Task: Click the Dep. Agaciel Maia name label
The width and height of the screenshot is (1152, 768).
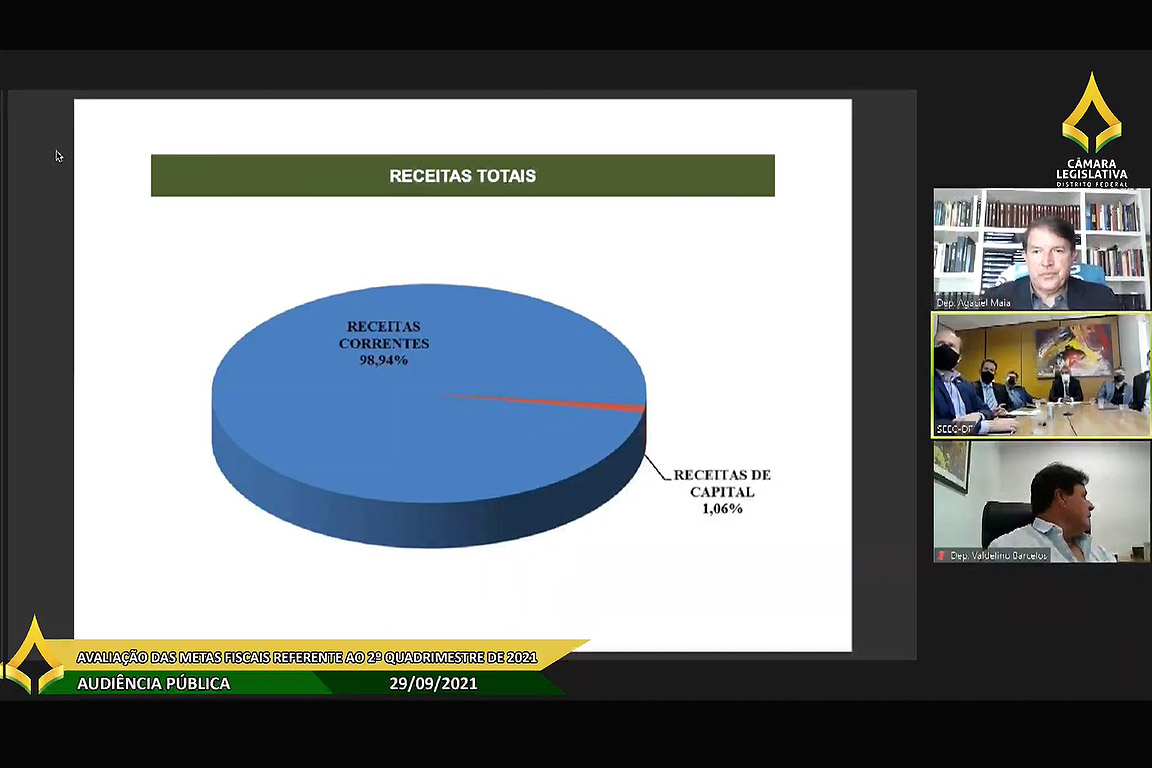Action: pyautogui.click(x=973, y=303)
